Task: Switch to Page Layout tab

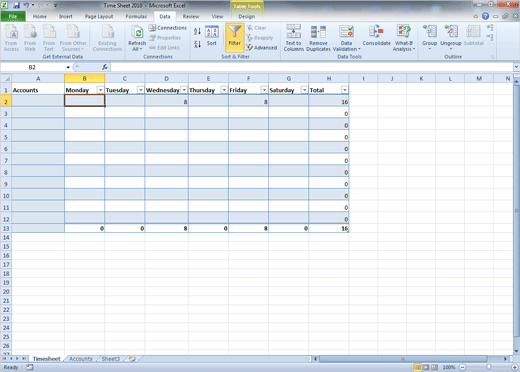Action: point(99,16)
